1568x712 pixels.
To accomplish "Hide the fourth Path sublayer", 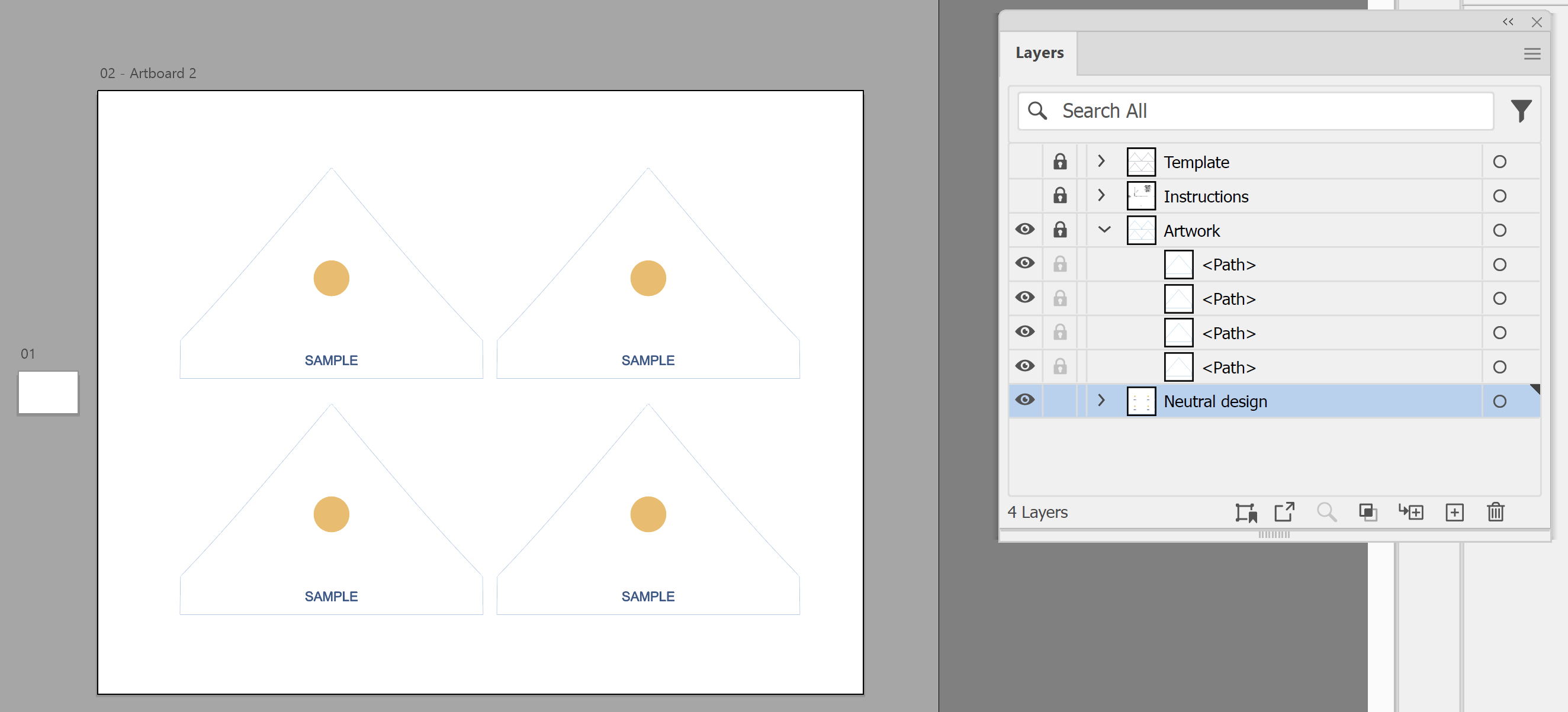I will click(1025, 366).
